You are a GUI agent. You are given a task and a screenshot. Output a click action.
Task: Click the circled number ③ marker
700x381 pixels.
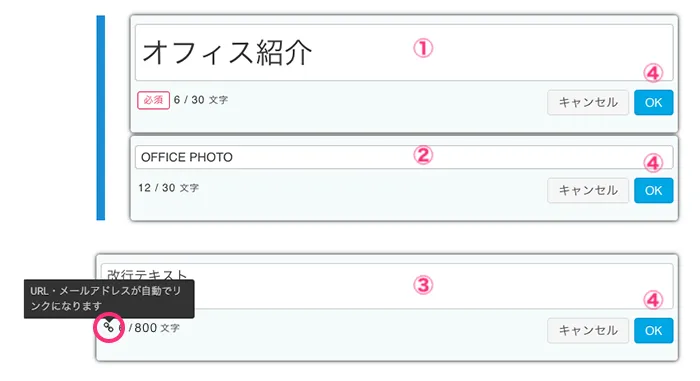(x=423, y=285)
